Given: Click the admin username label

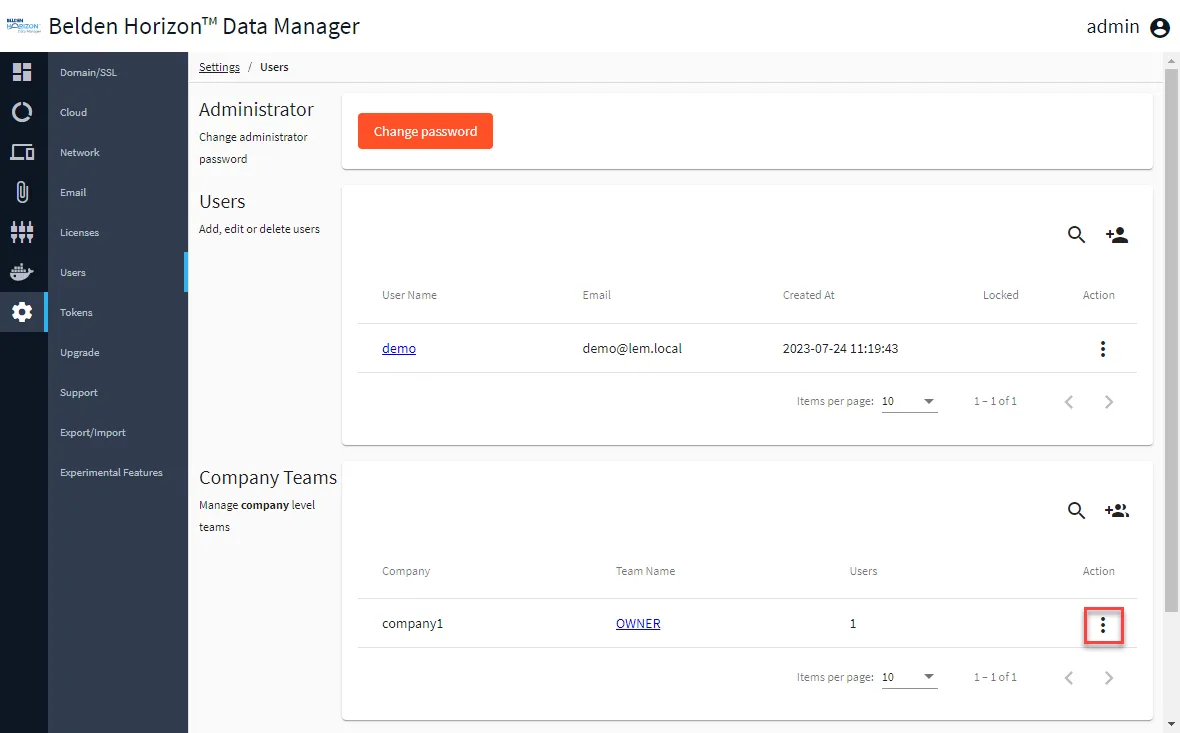Looking at the screenshot, I should (x=1112, y=27).
